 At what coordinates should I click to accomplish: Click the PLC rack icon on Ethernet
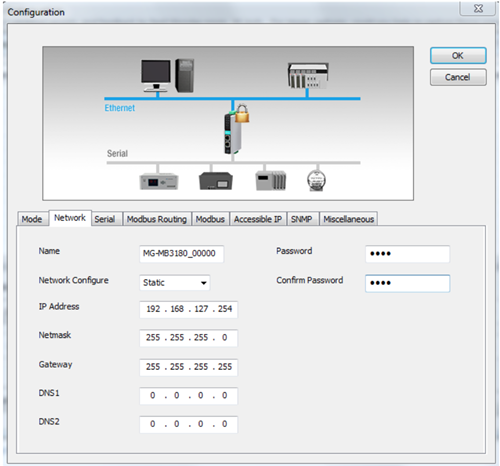308,76
